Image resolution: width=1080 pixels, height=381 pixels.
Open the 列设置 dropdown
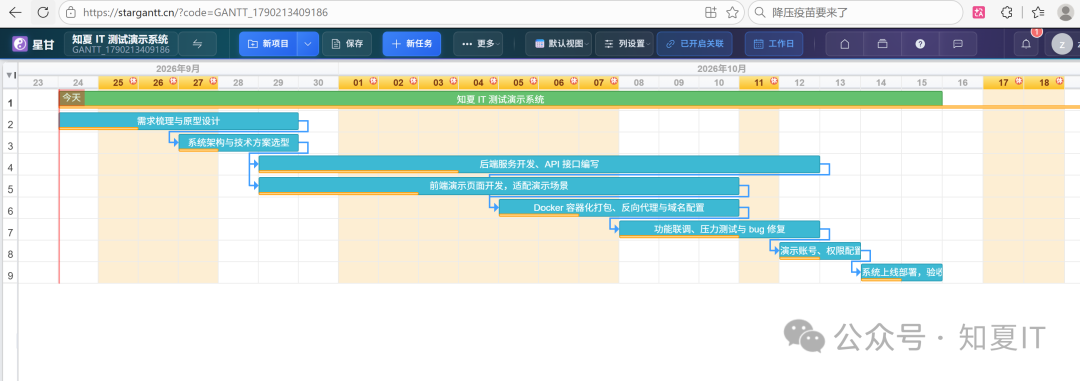625,44
